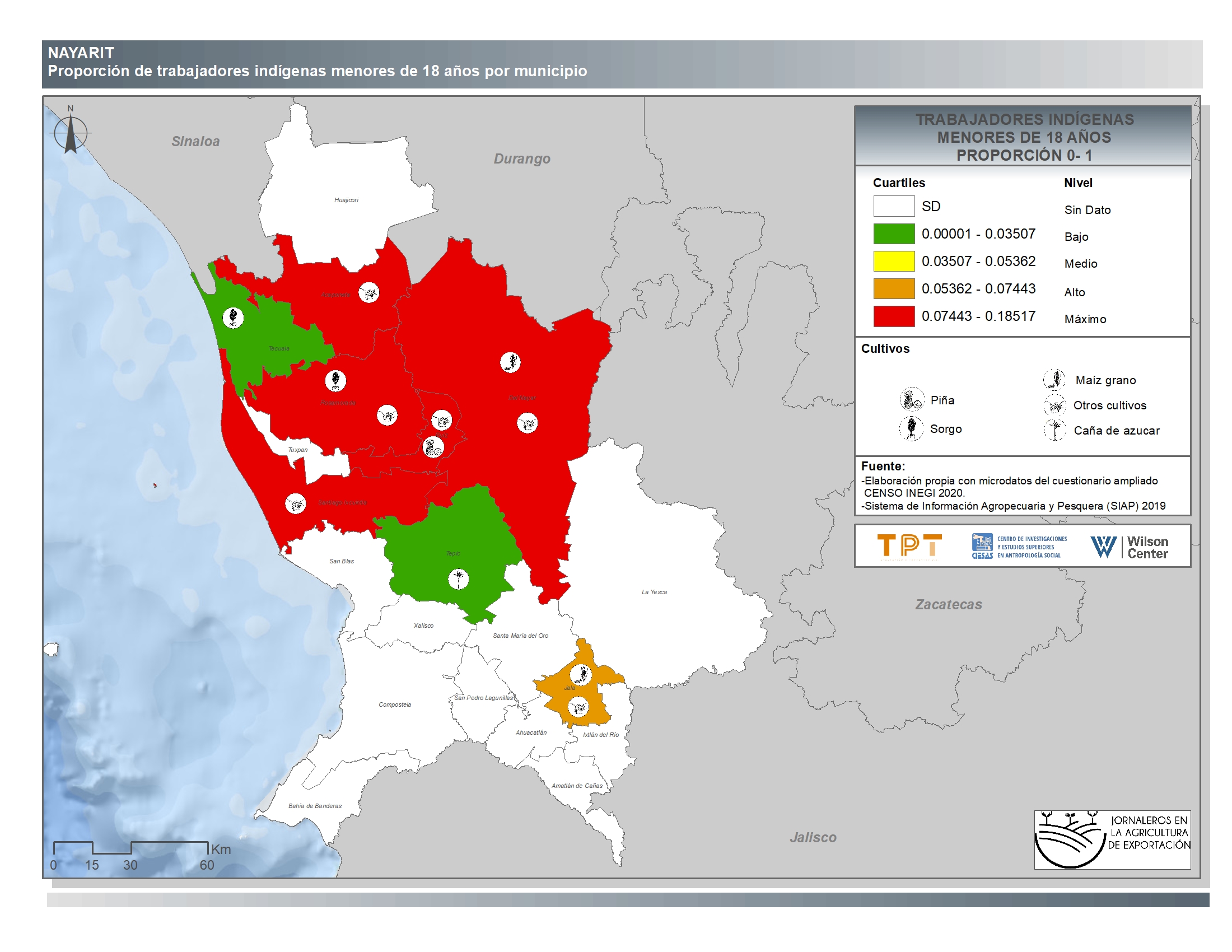Click the Maíz grano legend icon
The width and height of the screenshot is (1232, 952).
tap(1054, 380)
